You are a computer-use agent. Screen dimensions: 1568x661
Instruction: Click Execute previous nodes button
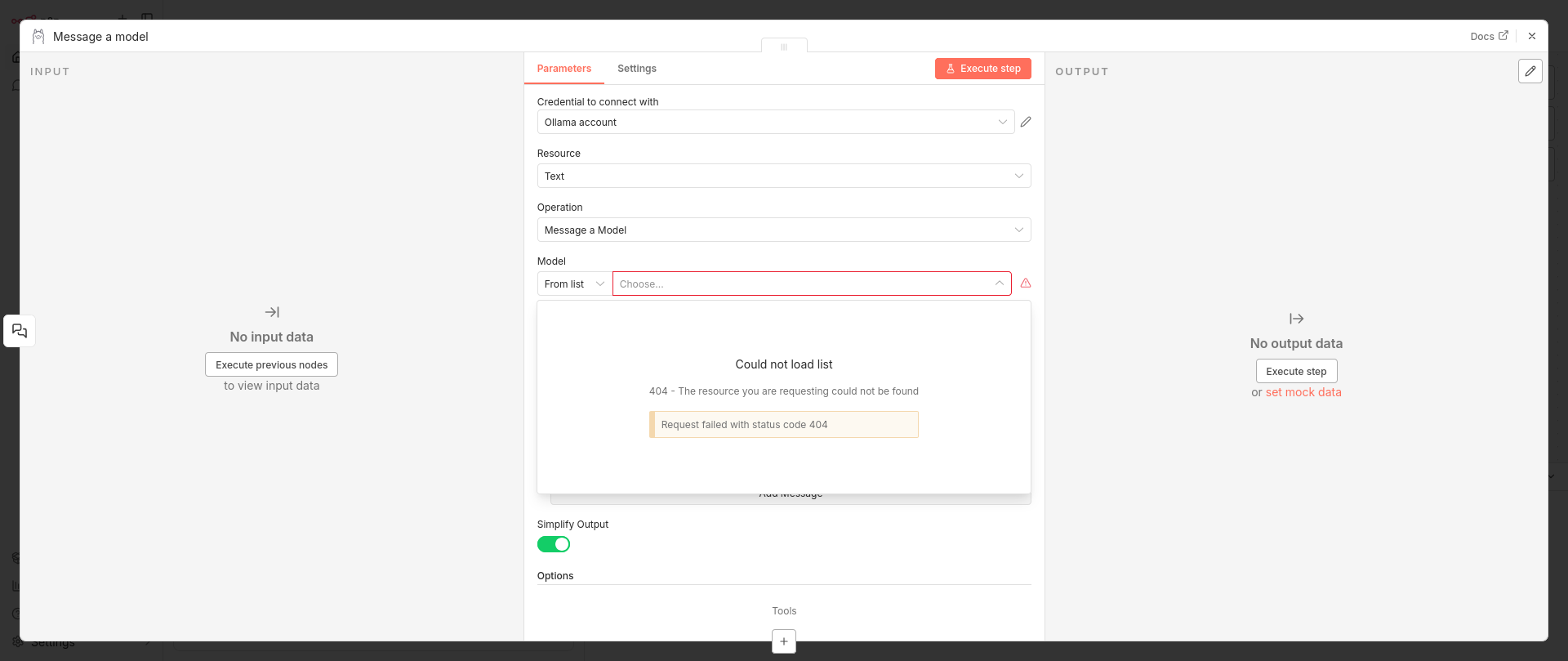[271, 364]
